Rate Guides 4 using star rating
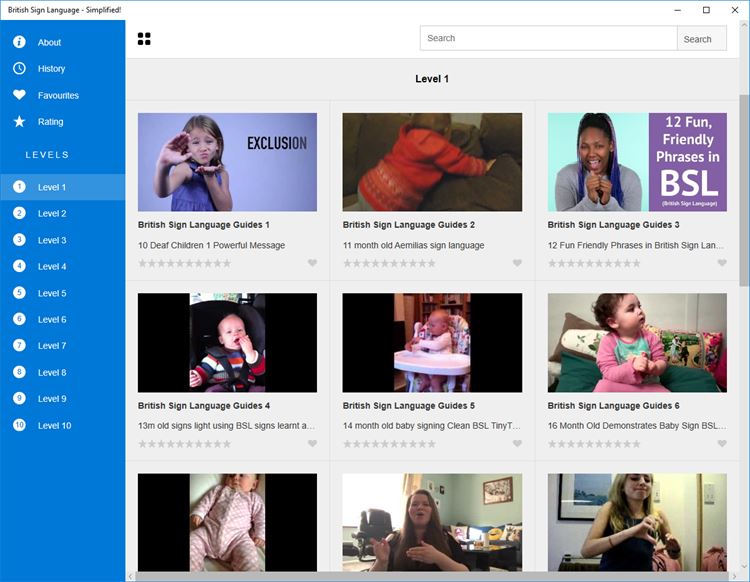Image resolution: width=750 pixels, height=582 pixels. click(185, 444)
